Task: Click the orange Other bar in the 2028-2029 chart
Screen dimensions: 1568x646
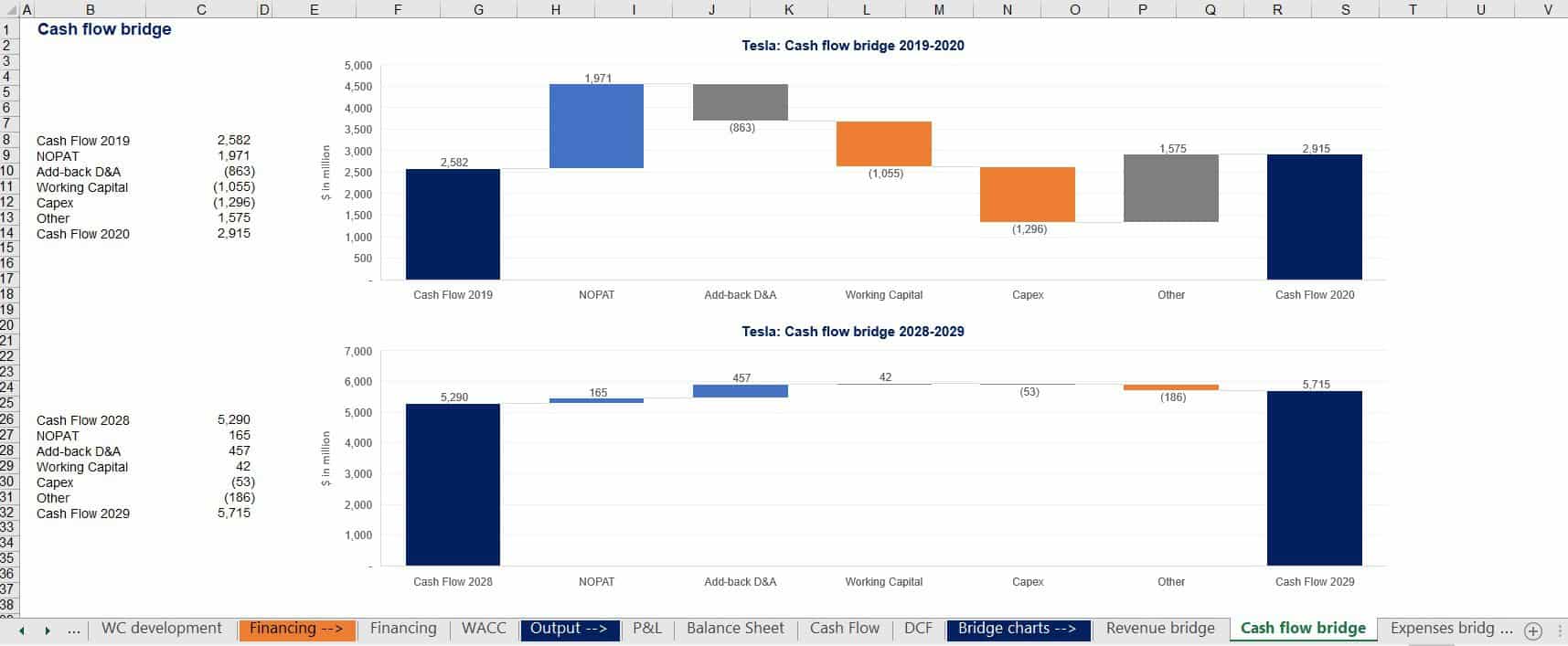Action: point(1171,387)
